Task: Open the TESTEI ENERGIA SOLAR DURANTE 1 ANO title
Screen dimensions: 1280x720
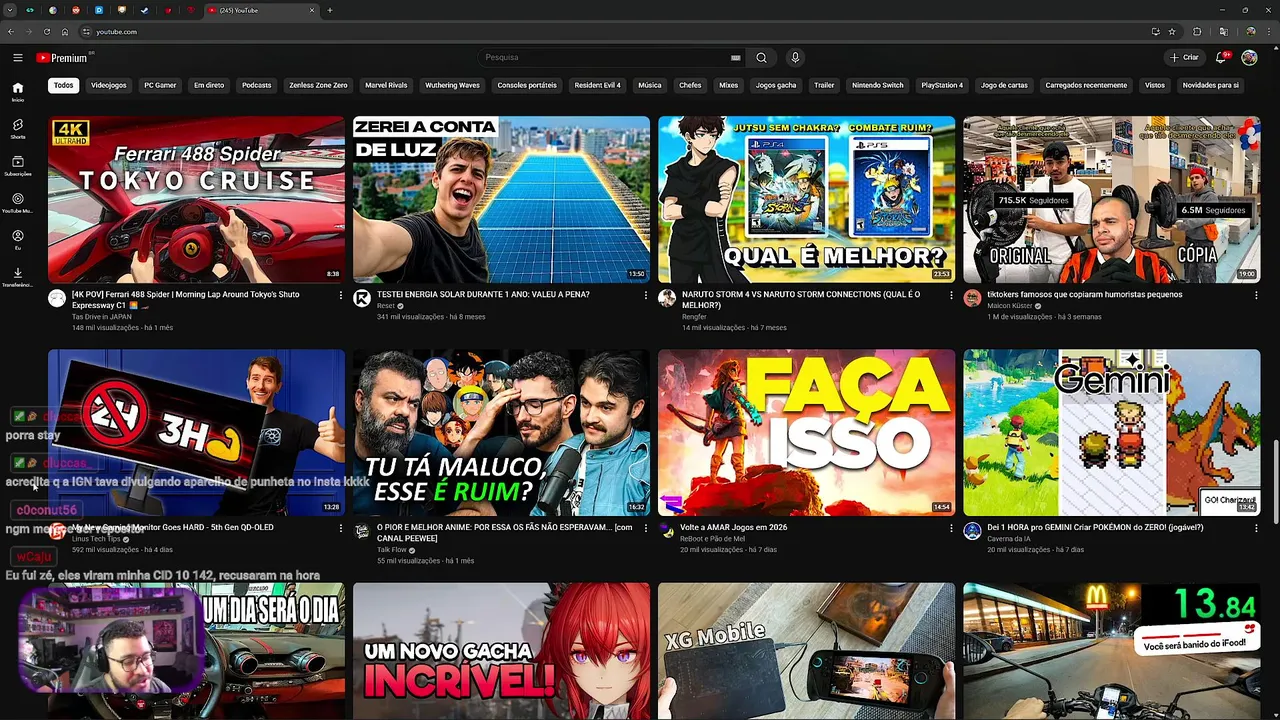Action: [x=483, y=295]
